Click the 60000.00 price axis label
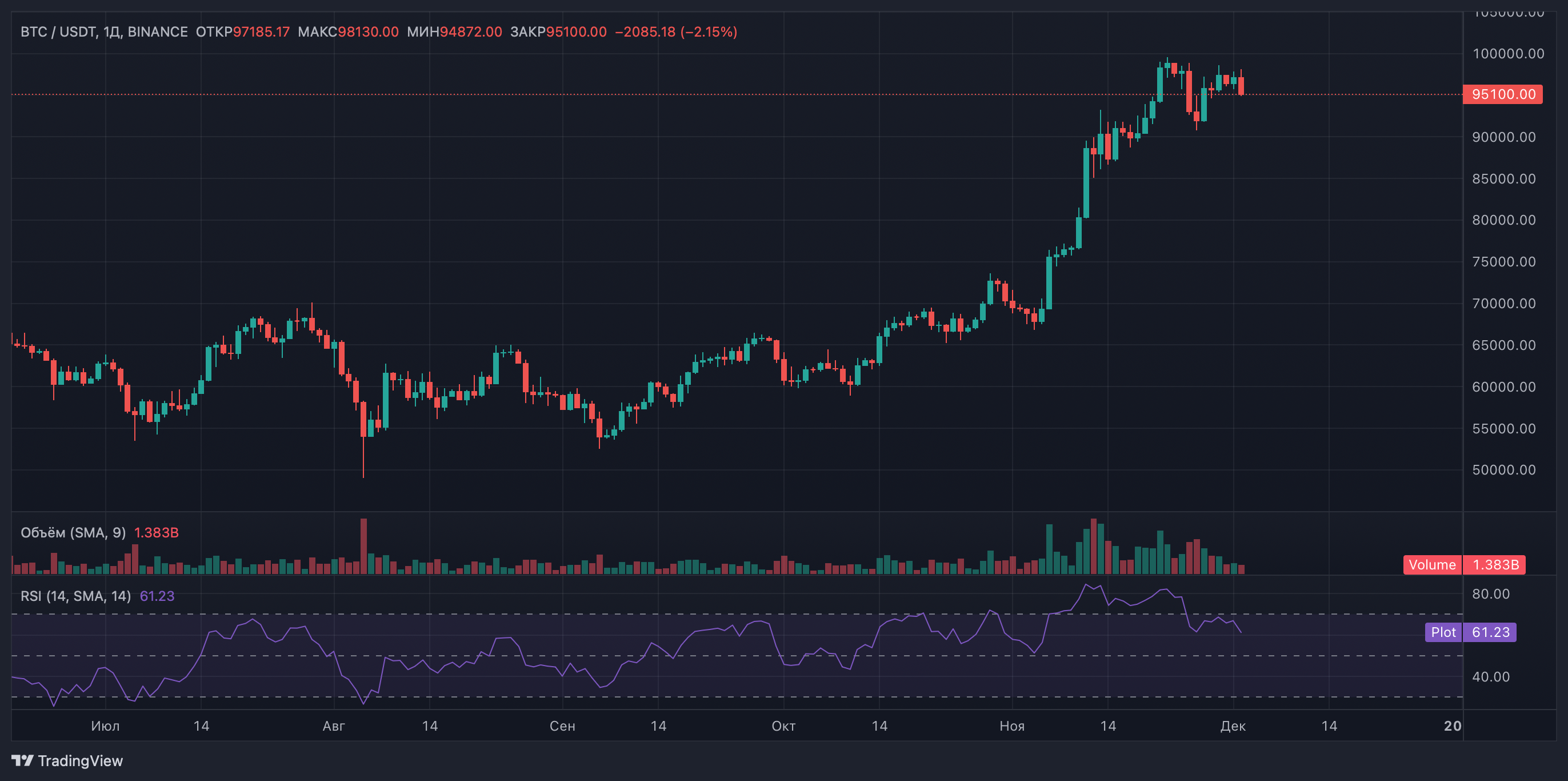Image resolution: width=1568 pixels, height=781 pixels. (1503, 387)
